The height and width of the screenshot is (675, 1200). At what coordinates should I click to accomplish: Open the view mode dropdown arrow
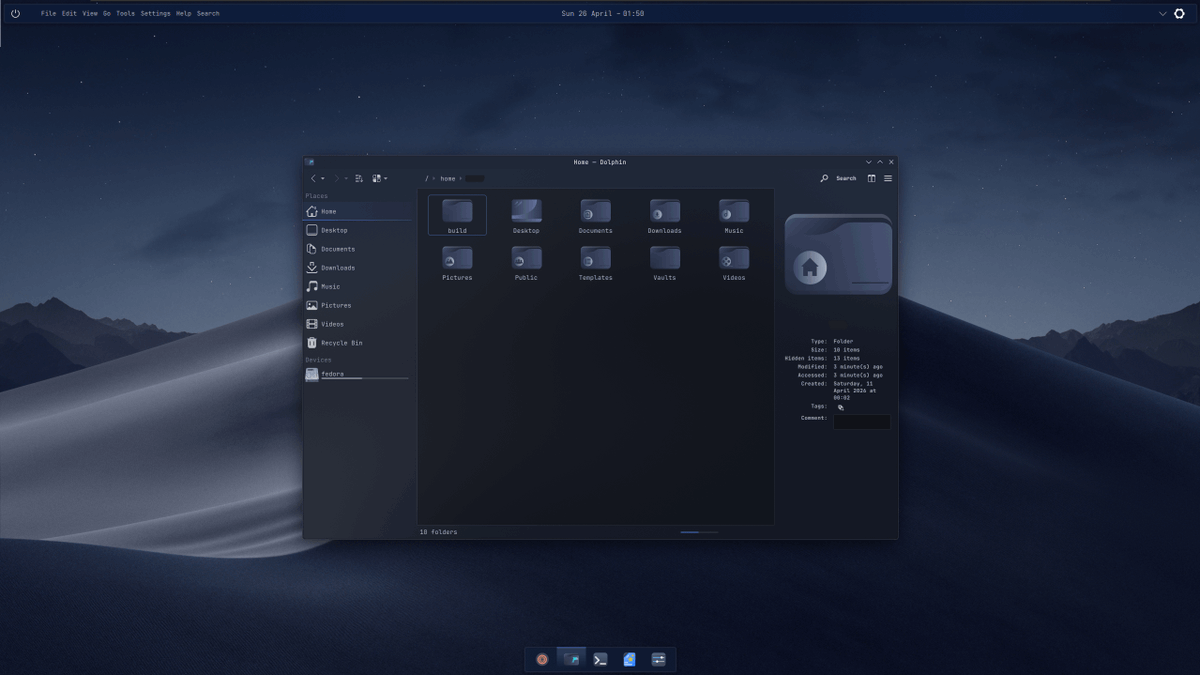tap(384, 178)
